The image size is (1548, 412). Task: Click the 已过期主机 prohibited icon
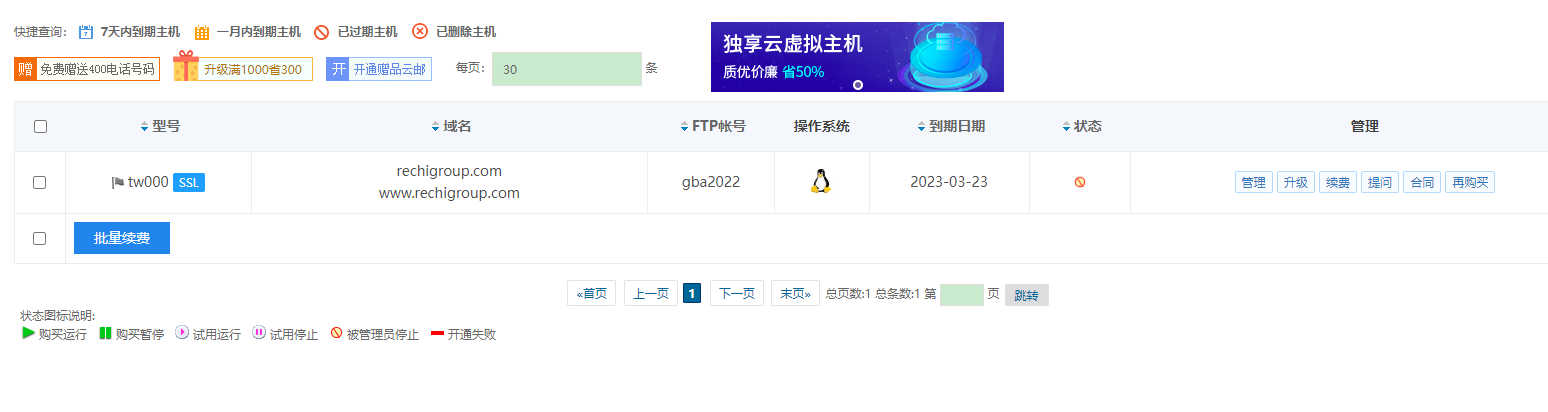click(x=321, y=32)
